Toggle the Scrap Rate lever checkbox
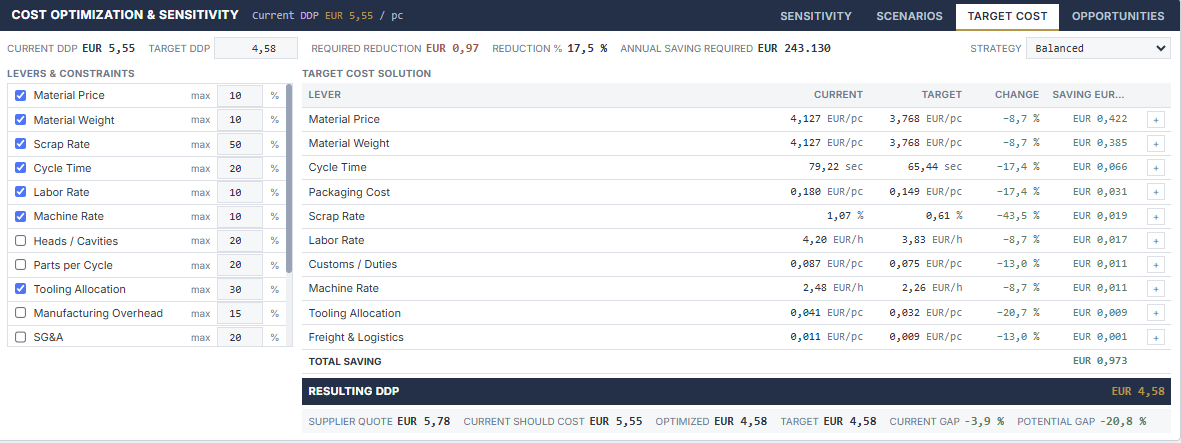This screenshot has width=1181, height=443. point(20,144)
